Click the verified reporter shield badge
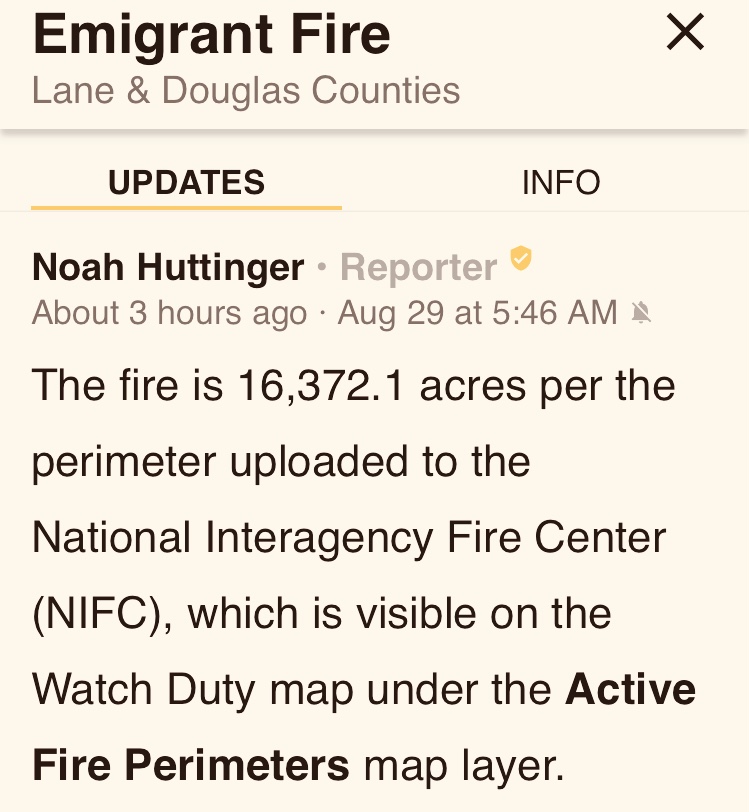749x812 pixels. point(520,260)
